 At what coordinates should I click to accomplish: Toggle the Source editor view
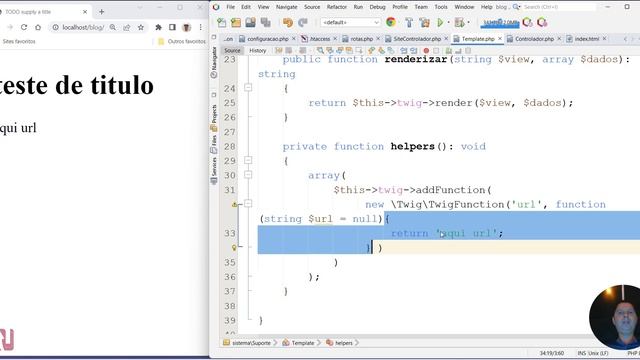click(x=232, y=51)
